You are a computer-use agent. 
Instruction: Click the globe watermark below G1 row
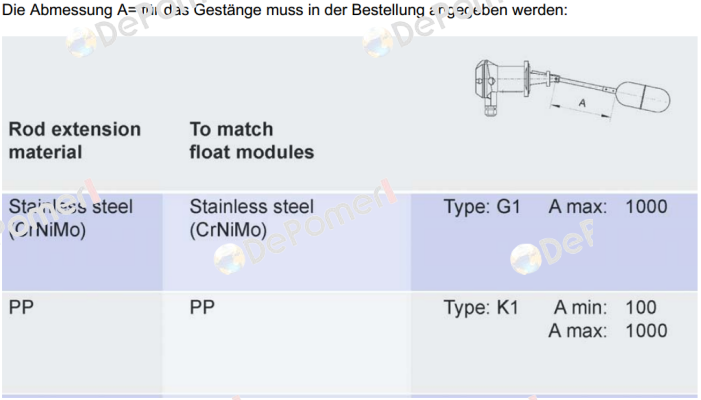point(526,259)
